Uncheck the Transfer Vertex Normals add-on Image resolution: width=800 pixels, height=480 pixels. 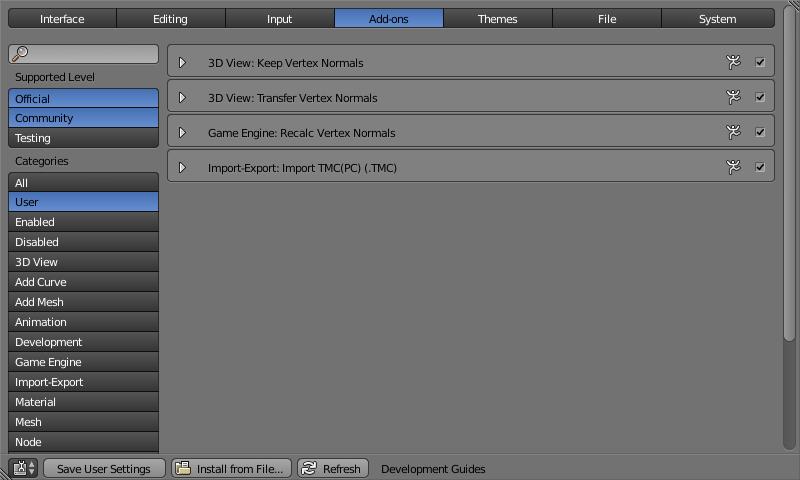pyautogui.click(x=760, y=97)
